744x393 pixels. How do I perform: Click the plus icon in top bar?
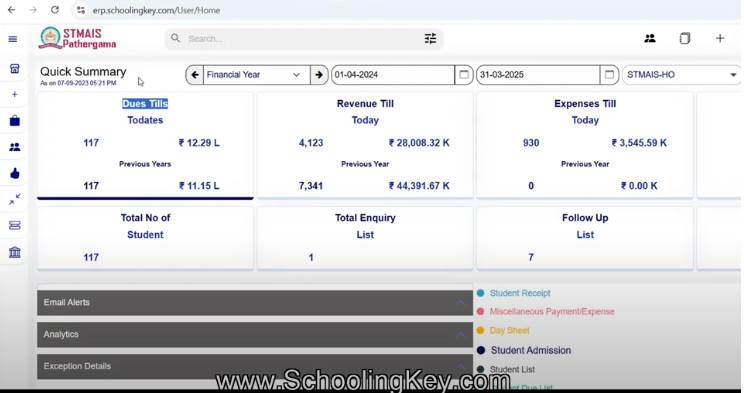720,38
